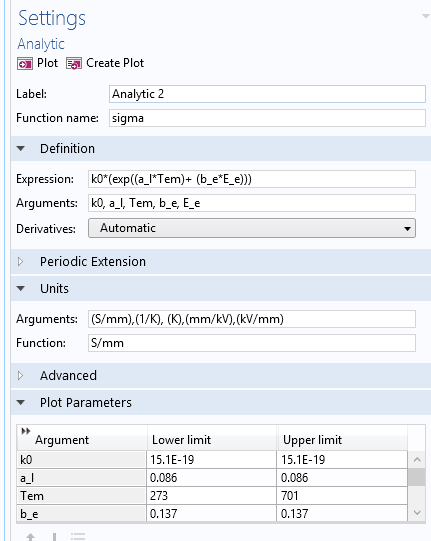The width and height of the screenshot is (431, 541).
Task: Open the settings panel menu arrow at top right
Action: point(426,16)
